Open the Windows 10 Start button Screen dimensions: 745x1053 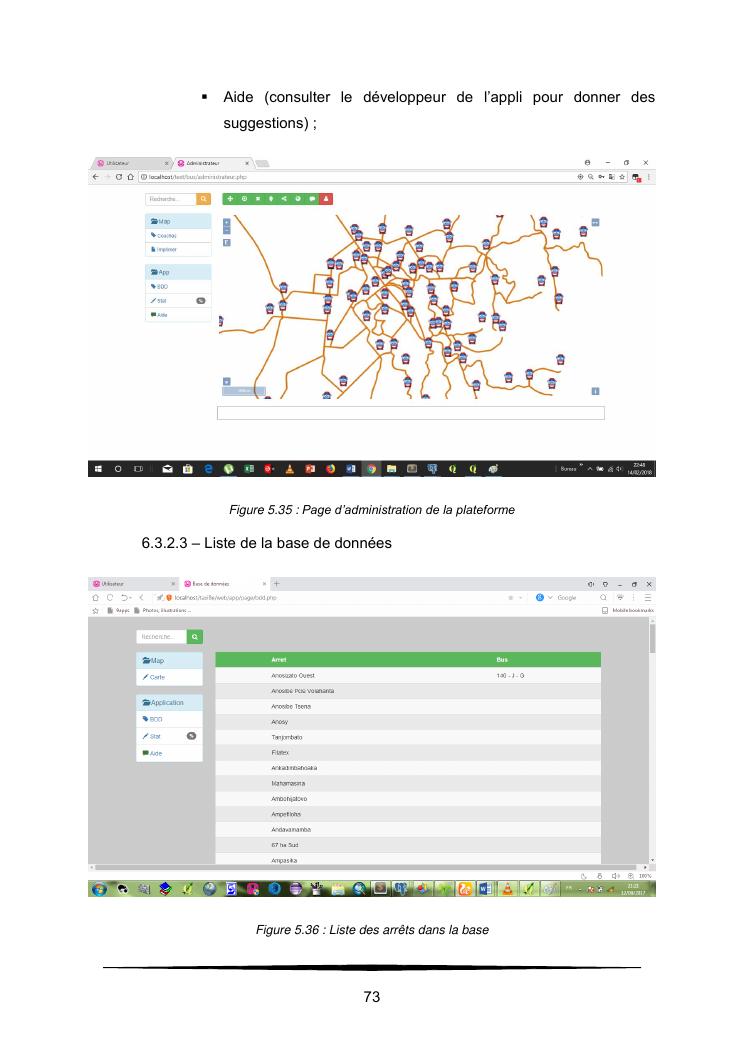click(98, 468)
